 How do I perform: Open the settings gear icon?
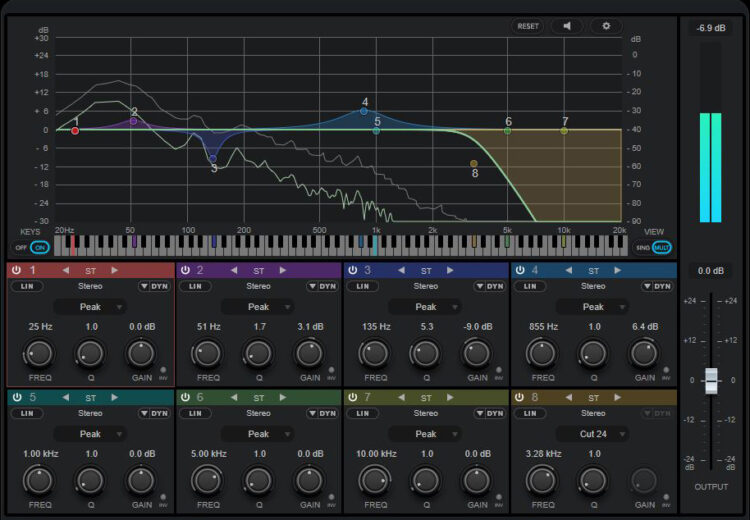tap(605, 26)
